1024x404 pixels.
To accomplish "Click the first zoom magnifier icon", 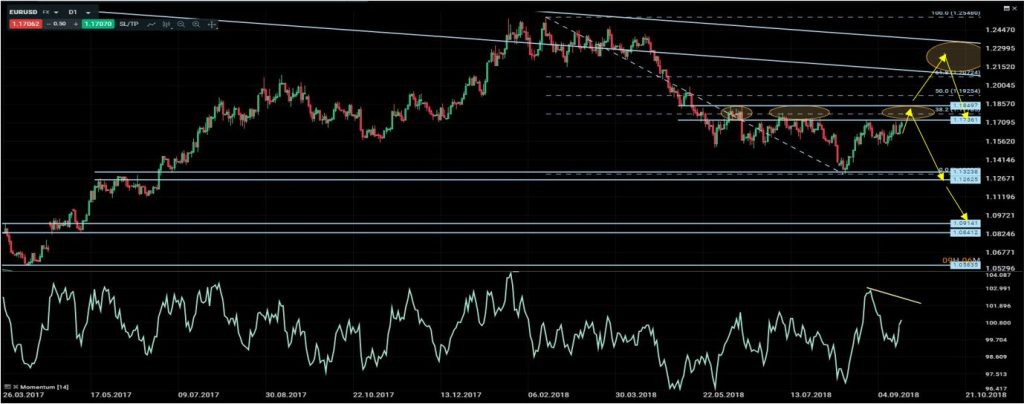I will (x=181, y=24).
